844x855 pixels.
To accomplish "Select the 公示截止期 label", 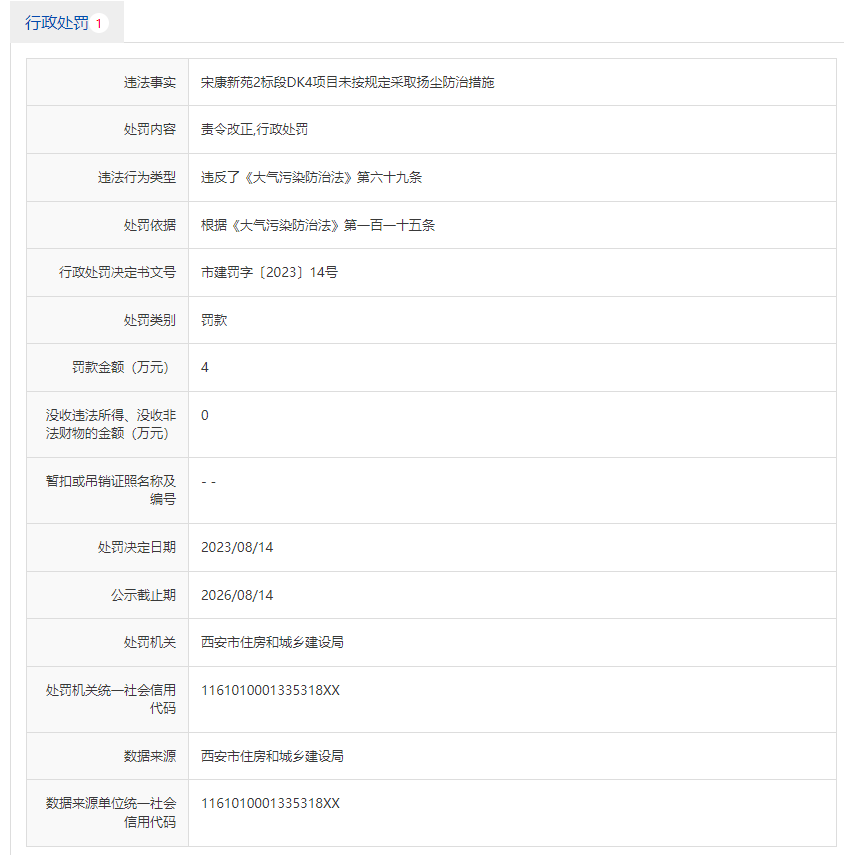I will pos(143,595).
